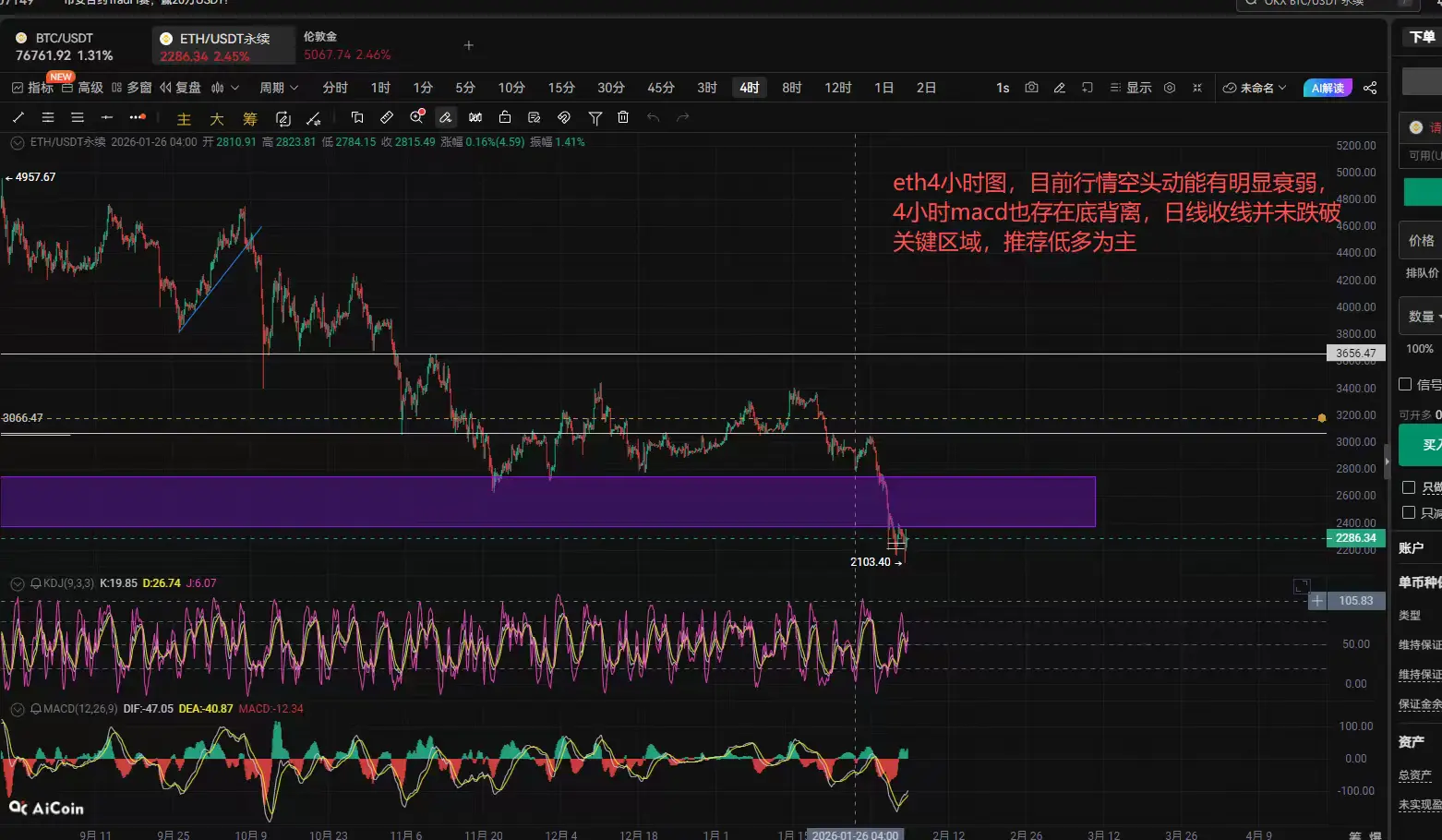This screenshot has width=1442, height=840.
Task: Click the rotate sync icon in drawing bar
Action: click(283, 118)
